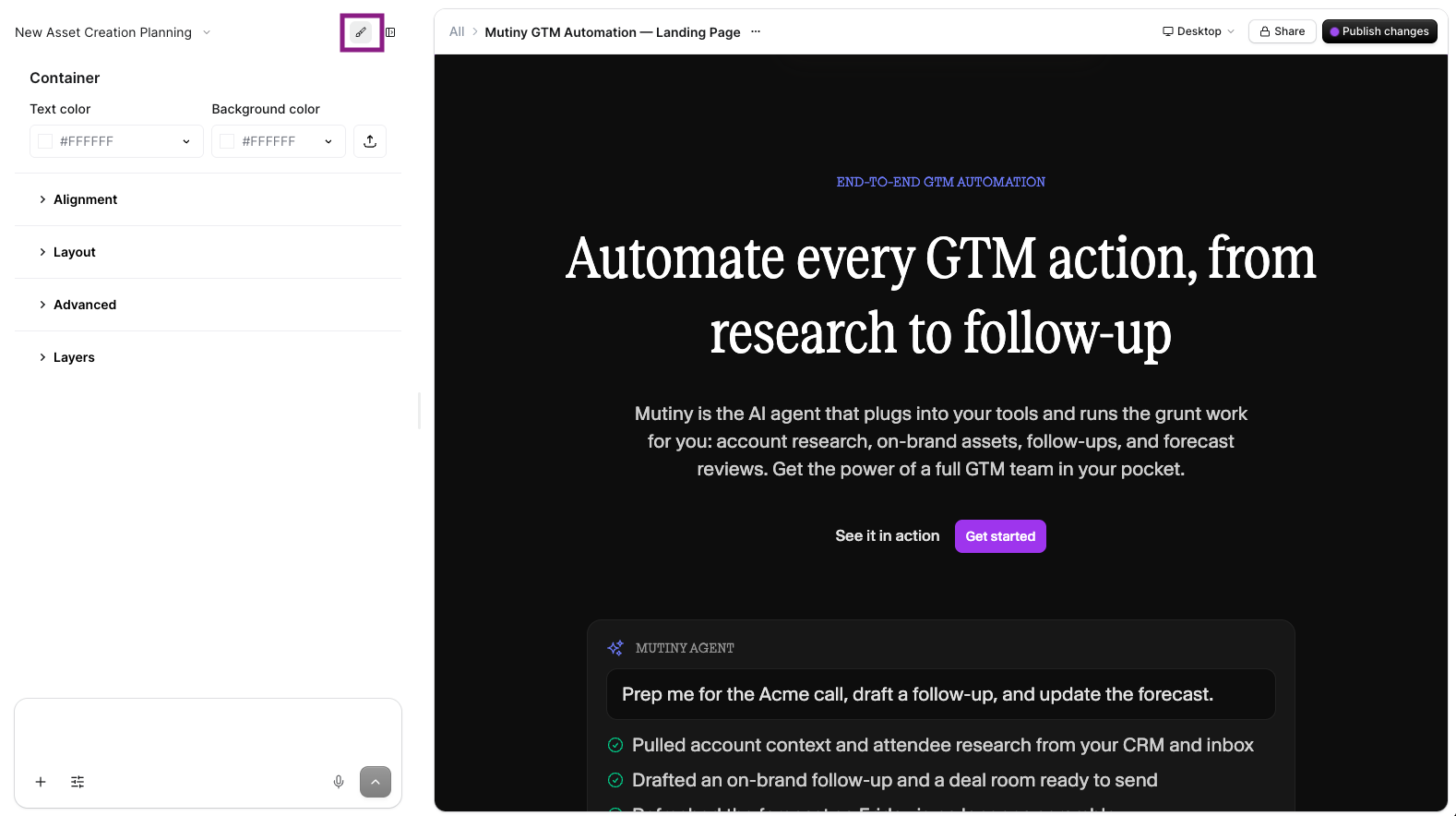Image resolution: width=1456 pixels, height=816 pixels.
Task: Click the See it in action link
Action: [888, 536]
